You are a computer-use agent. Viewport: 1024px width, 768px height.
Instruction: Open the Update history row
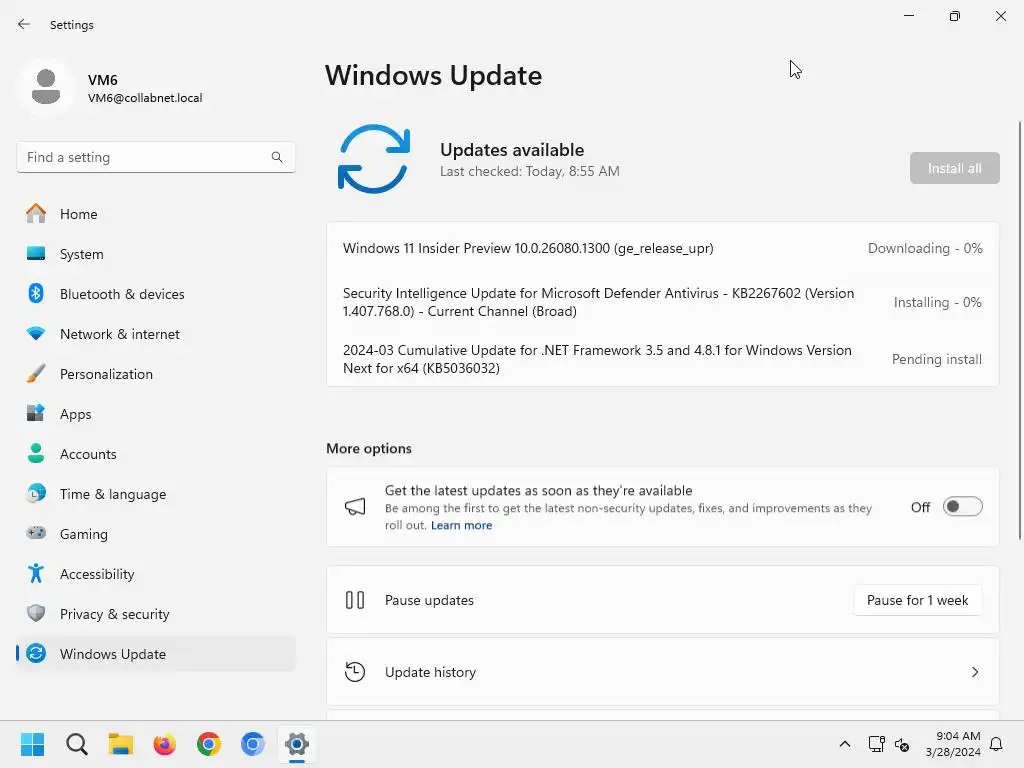(x=662, y=672)
